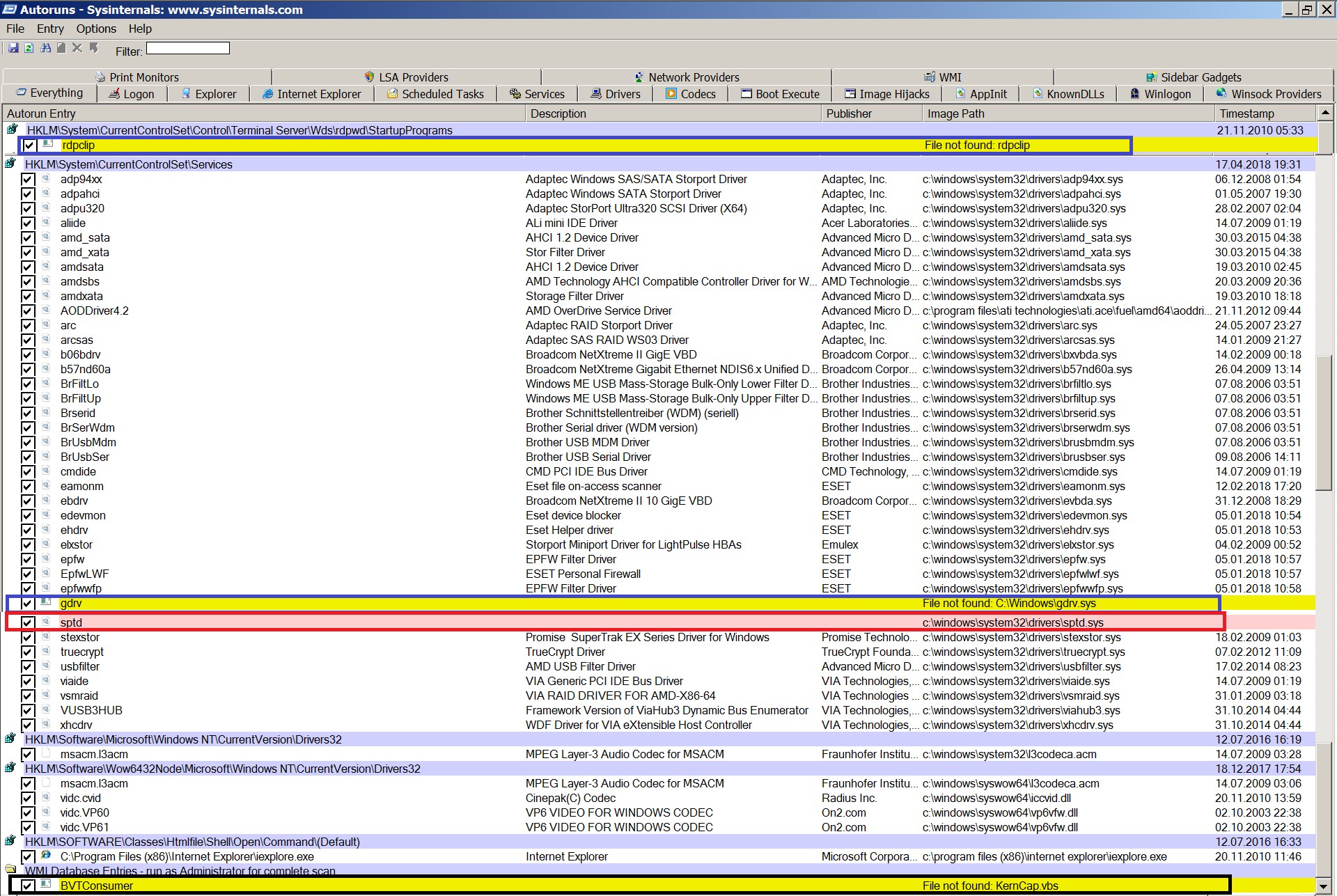Uncheck the sptd entry checkbox
This screenshot has height=896, width=1337.
(28, 622)
